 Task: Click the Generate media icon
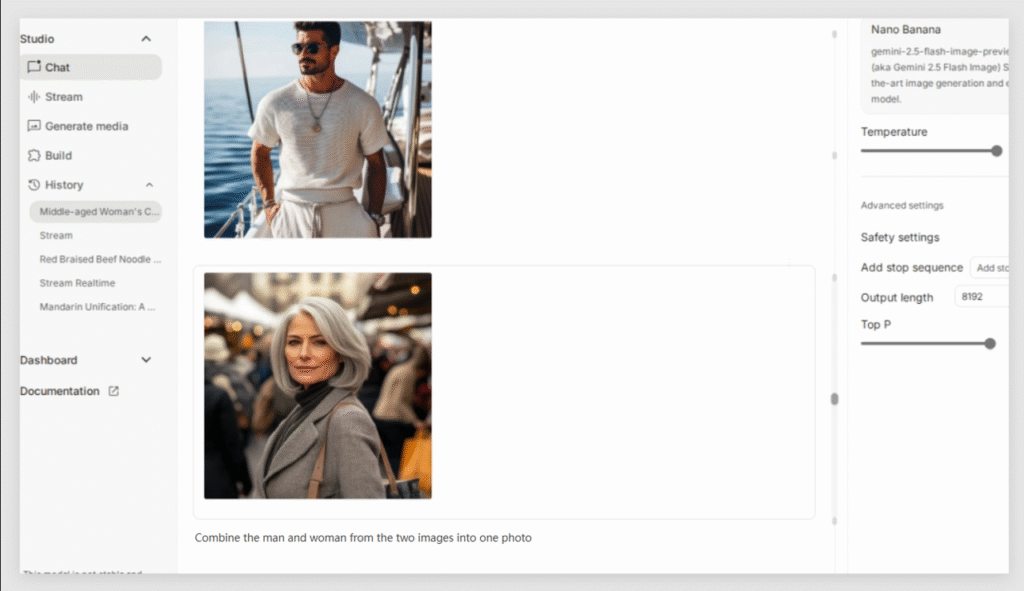pos(34,125)
